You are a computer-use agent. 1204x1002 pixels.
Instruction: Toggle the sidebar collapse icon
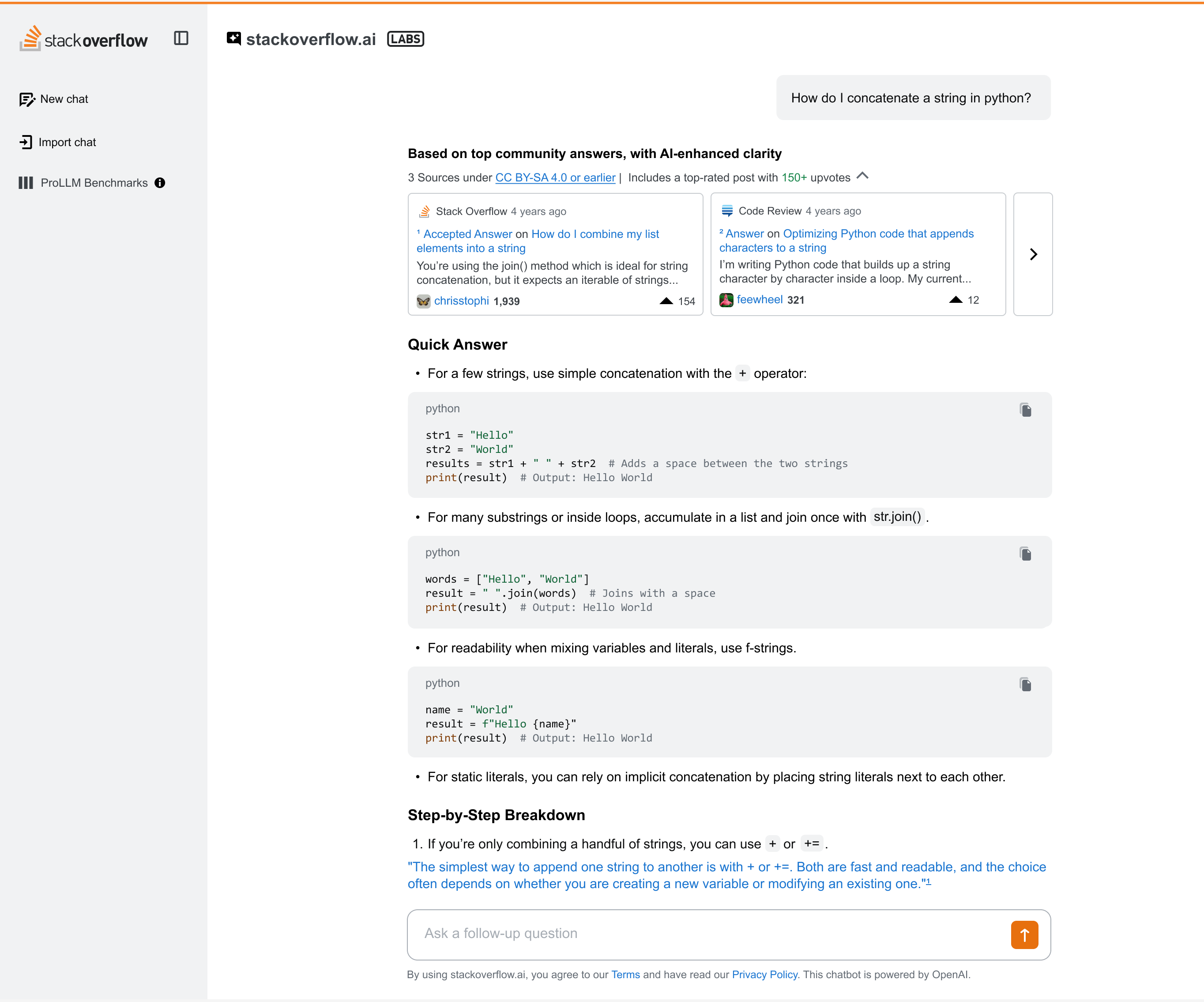(x=181, y=38)
